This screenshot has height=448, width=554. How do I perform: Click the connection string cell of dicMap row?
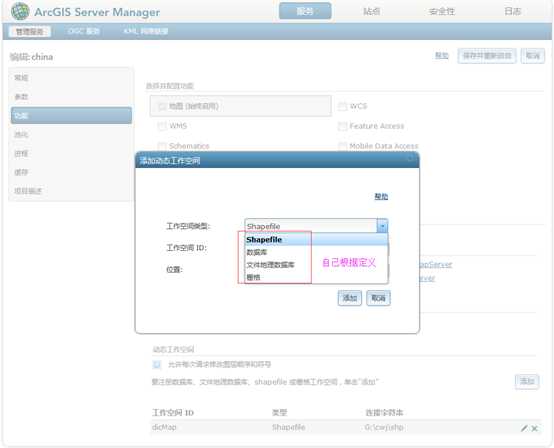384,427
